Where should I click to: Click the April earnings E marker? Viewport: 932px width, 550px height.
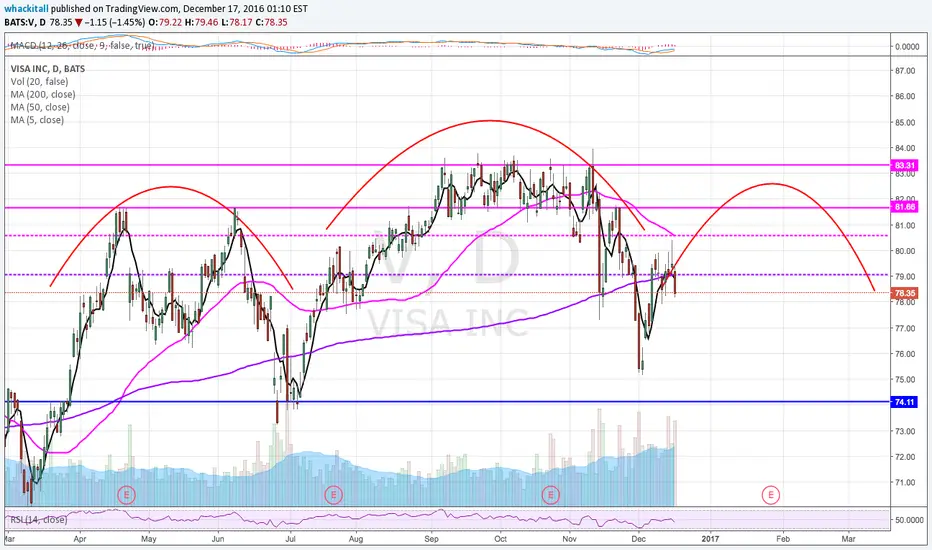pyautogui.click(x=126, y=495)
